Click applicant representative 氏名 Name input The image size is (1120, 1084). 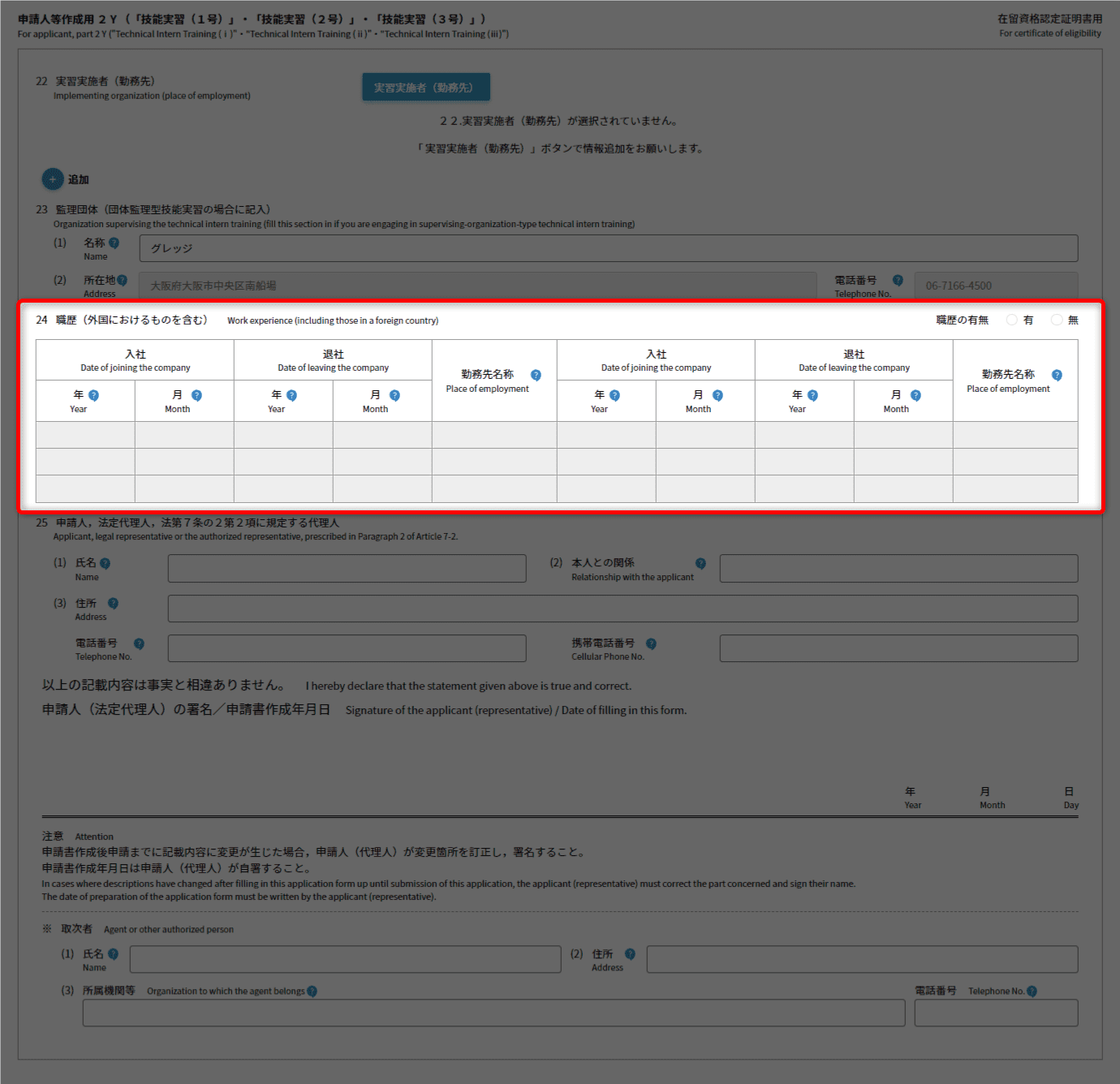pyautogui.click(x=347, y=568)
